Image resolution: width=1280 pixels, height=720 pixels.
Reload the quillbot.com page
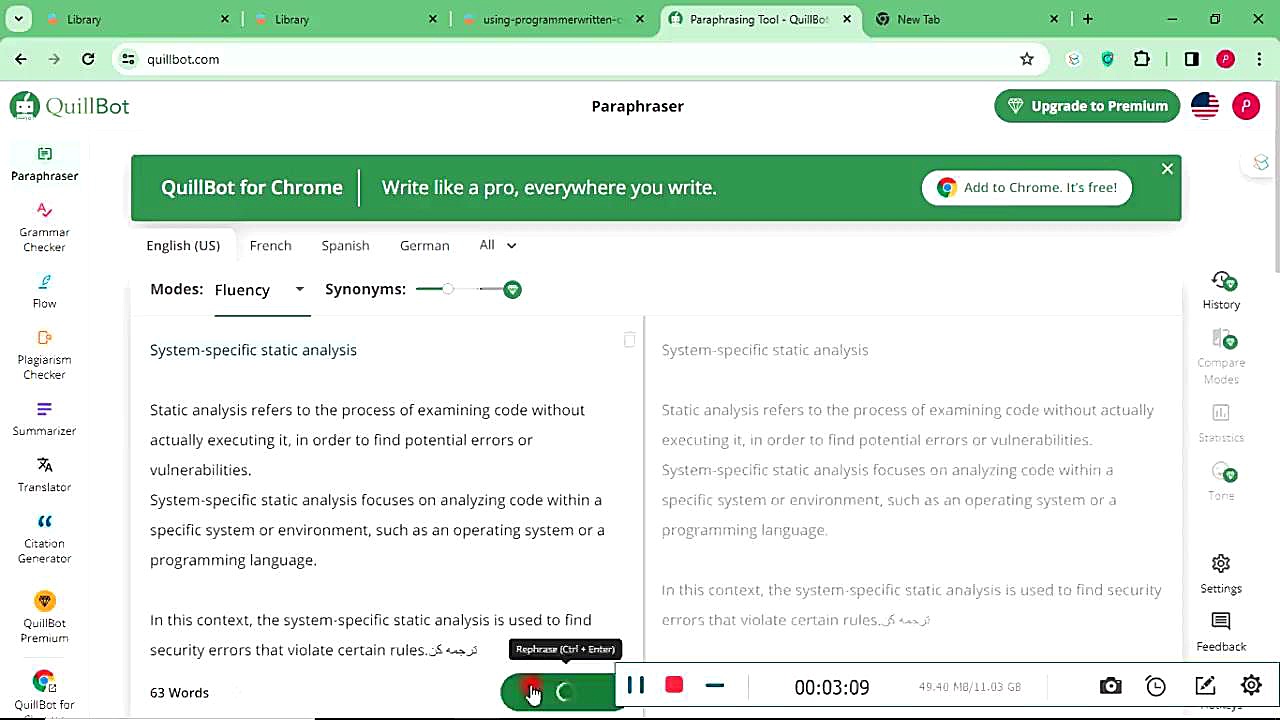(88, 59)
